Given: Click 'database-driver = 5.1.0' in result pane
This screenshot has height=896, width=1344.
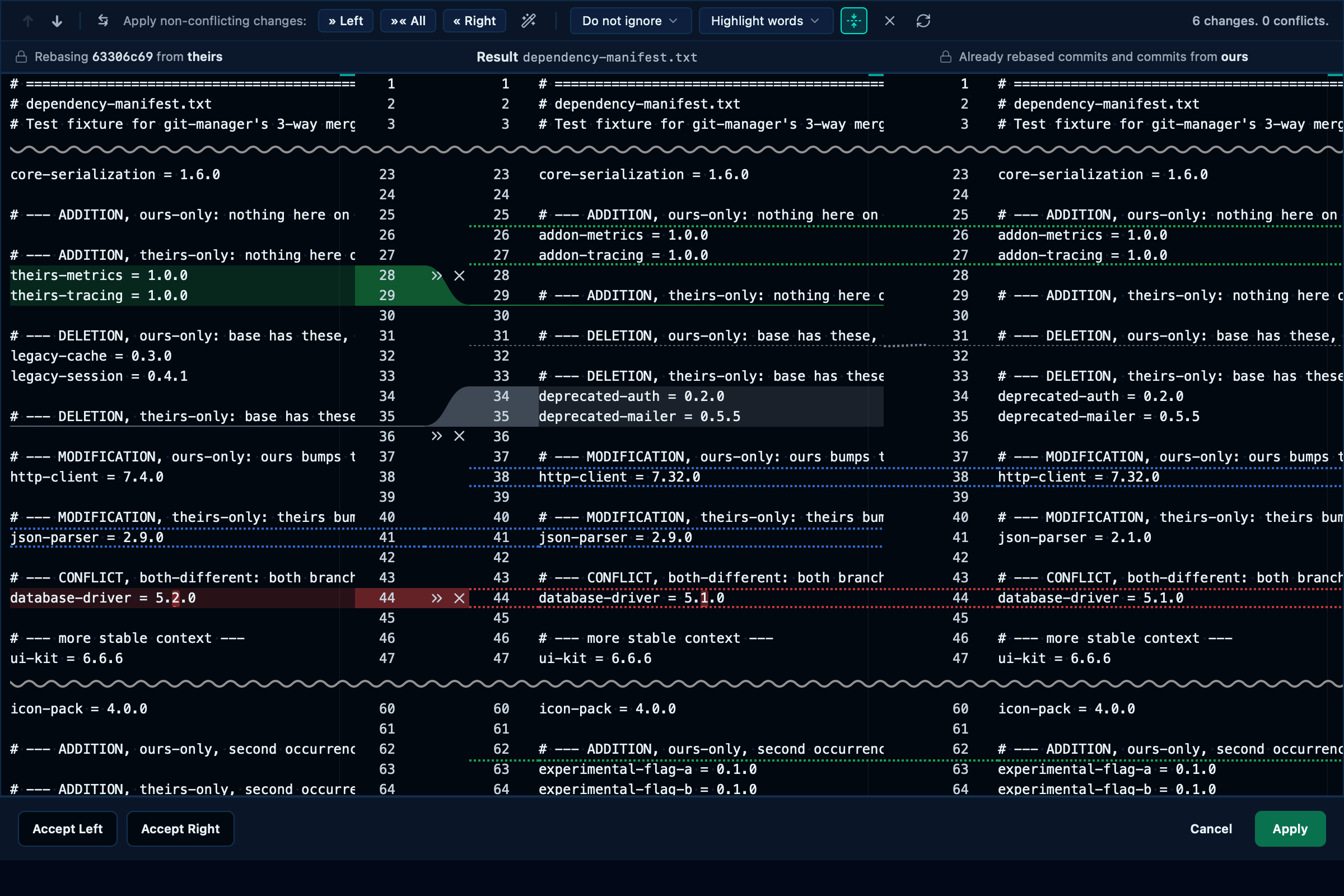Looking at the screenshot, I should [632, 598].
